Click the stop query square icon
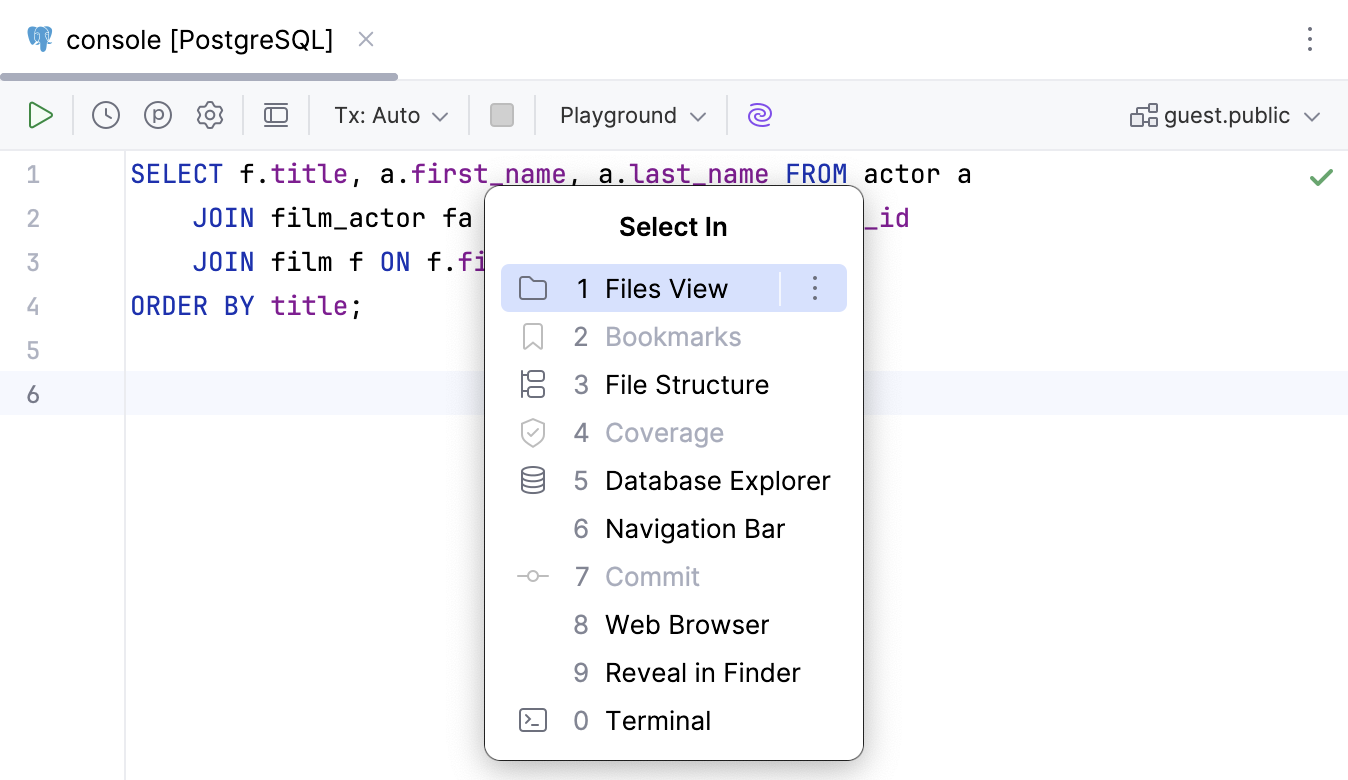The height and width of the screenshot is (780, 1348). 502,114
